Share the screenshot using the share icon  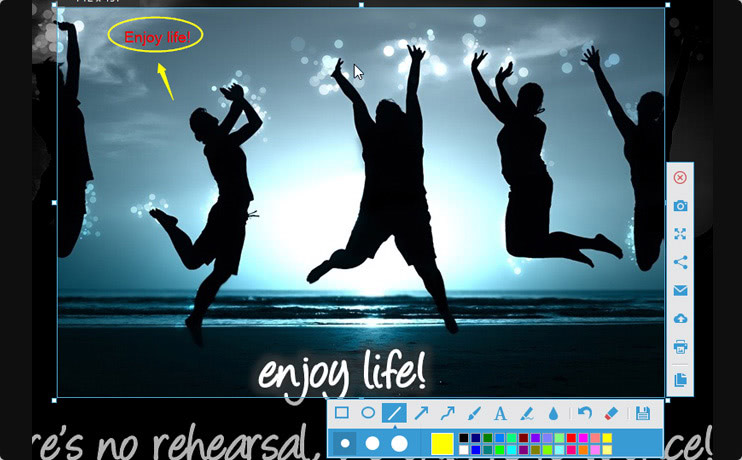click(680, 262)
